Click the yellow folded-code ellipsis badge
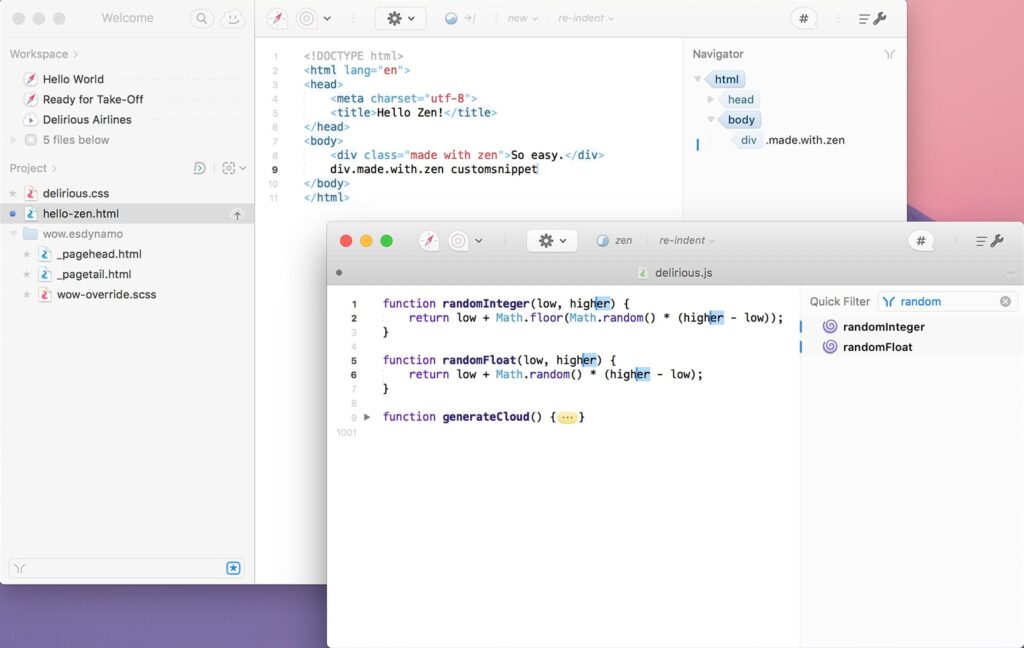This screenshot has height=648, width=1024. [x=568, y=417]
